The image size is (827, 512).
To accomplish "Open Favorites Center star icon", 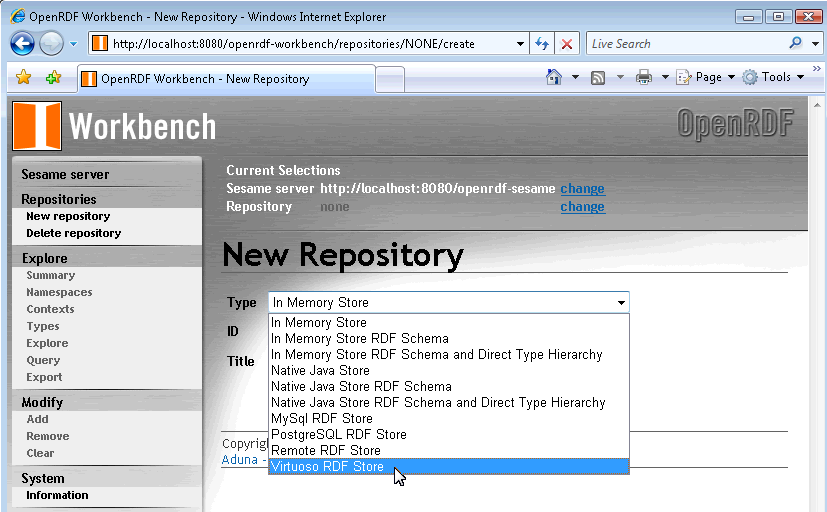I will pyautogui.click(x=24, y=78).
